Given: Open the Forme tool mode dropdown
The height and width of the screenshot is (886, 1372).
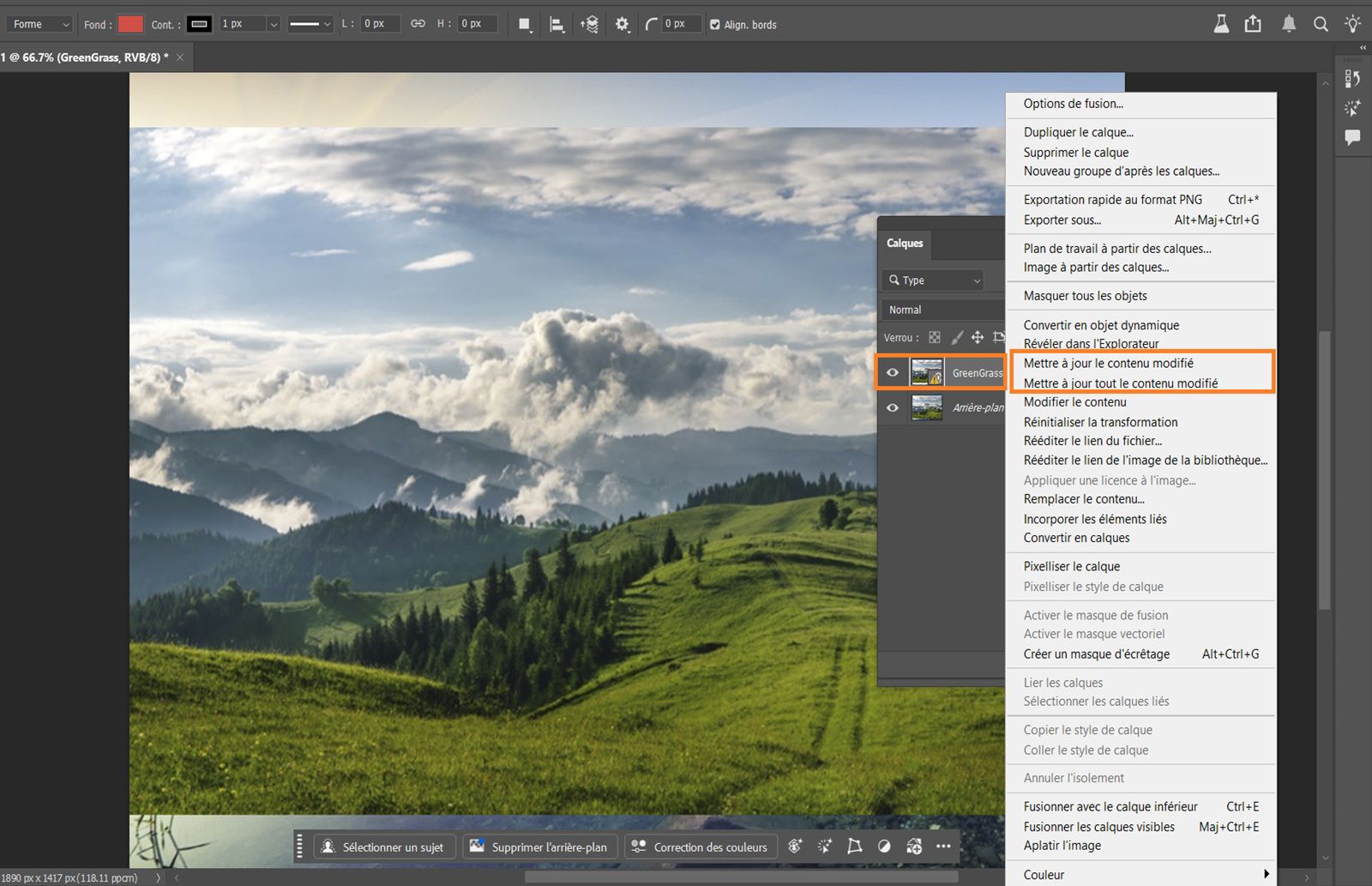Looking at the screenshot, I should [39, 24].
